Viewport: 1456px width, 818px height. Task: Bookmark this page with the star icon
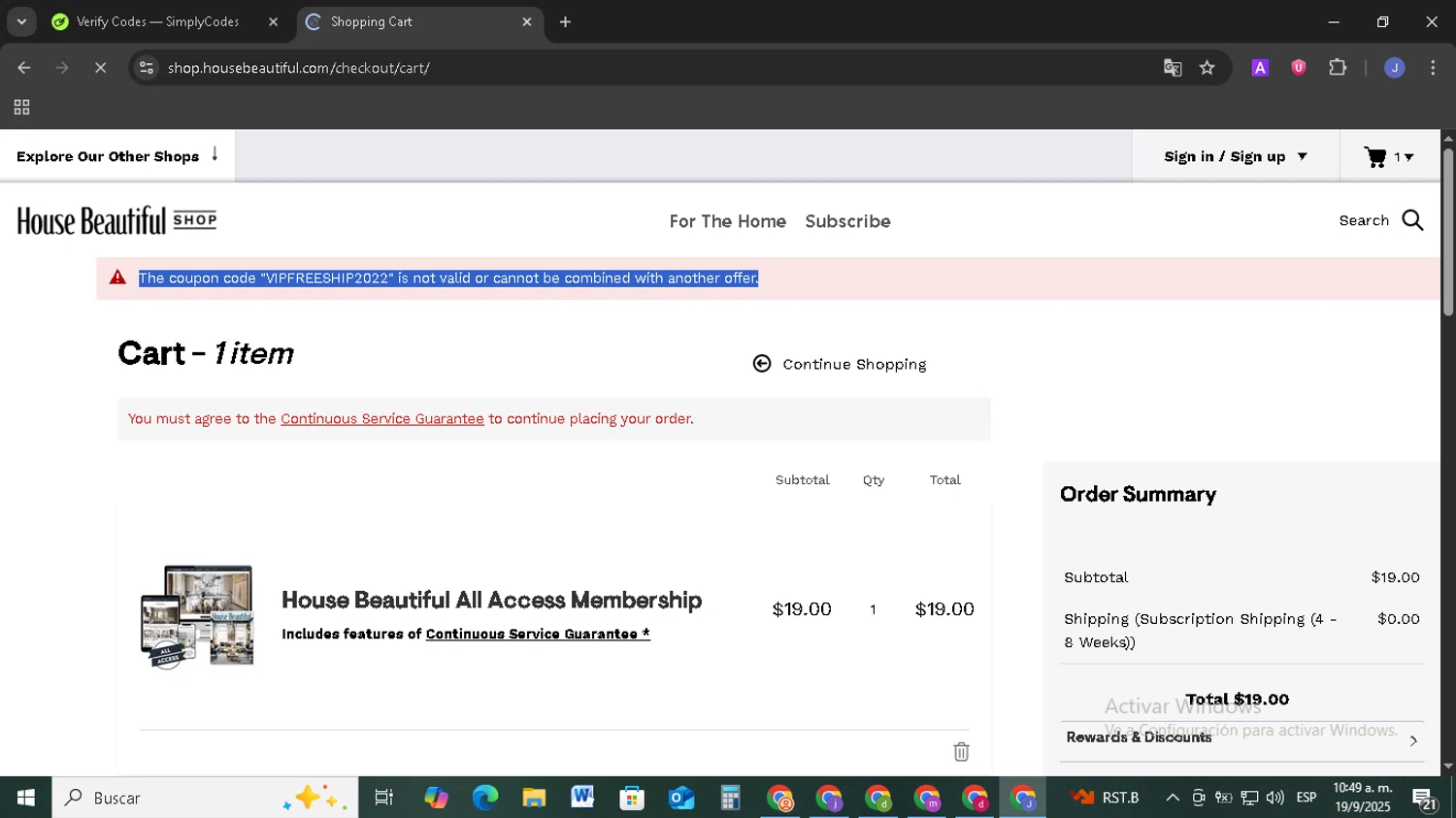(x=1208, y=68)
